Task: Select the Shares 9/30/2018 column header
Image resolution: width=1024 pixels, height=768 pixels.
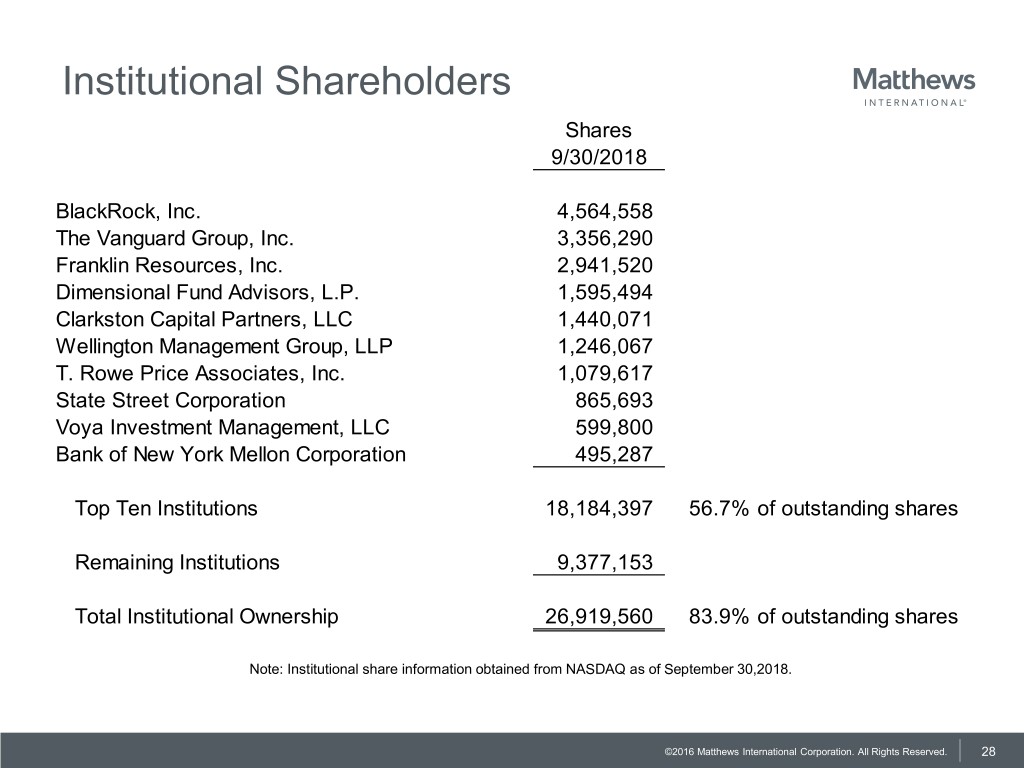Action: coord(598,144)
